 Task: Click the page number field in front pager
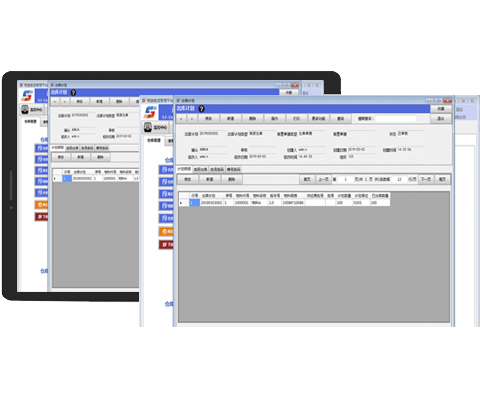346,179
